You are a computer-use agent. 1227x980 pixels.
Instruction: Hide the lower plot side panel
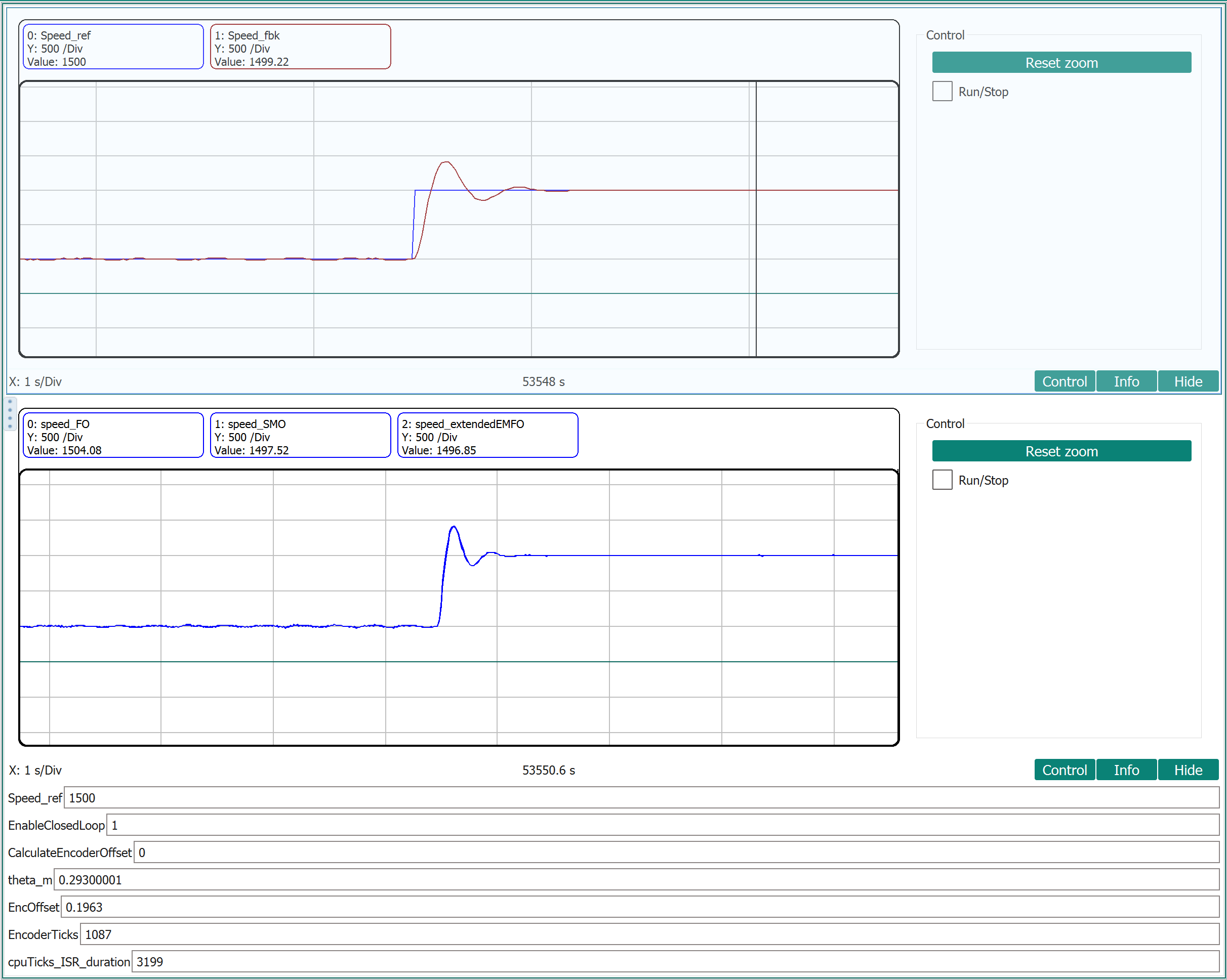tap(1188, 770)
